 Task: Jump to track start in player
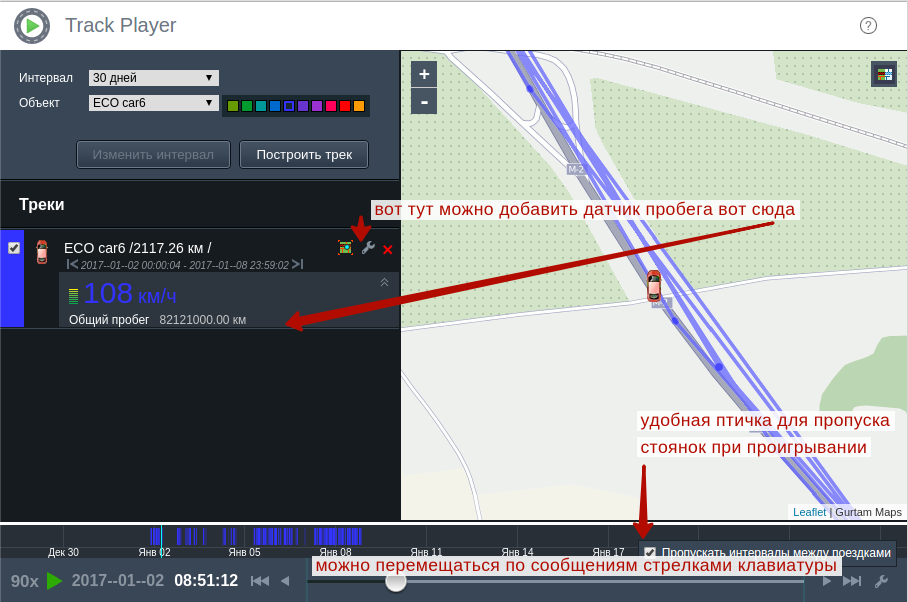[x=260, y=581]
